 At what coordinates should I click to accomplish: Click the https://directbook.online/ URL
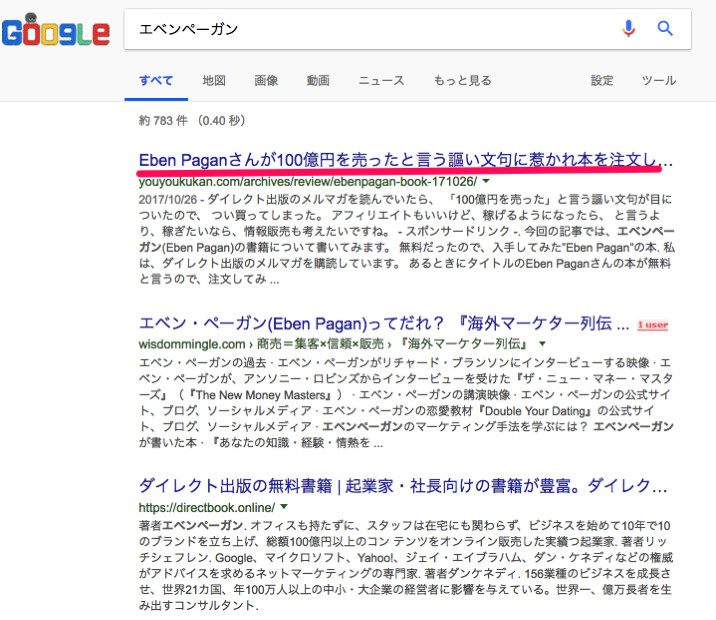point(207,508)
